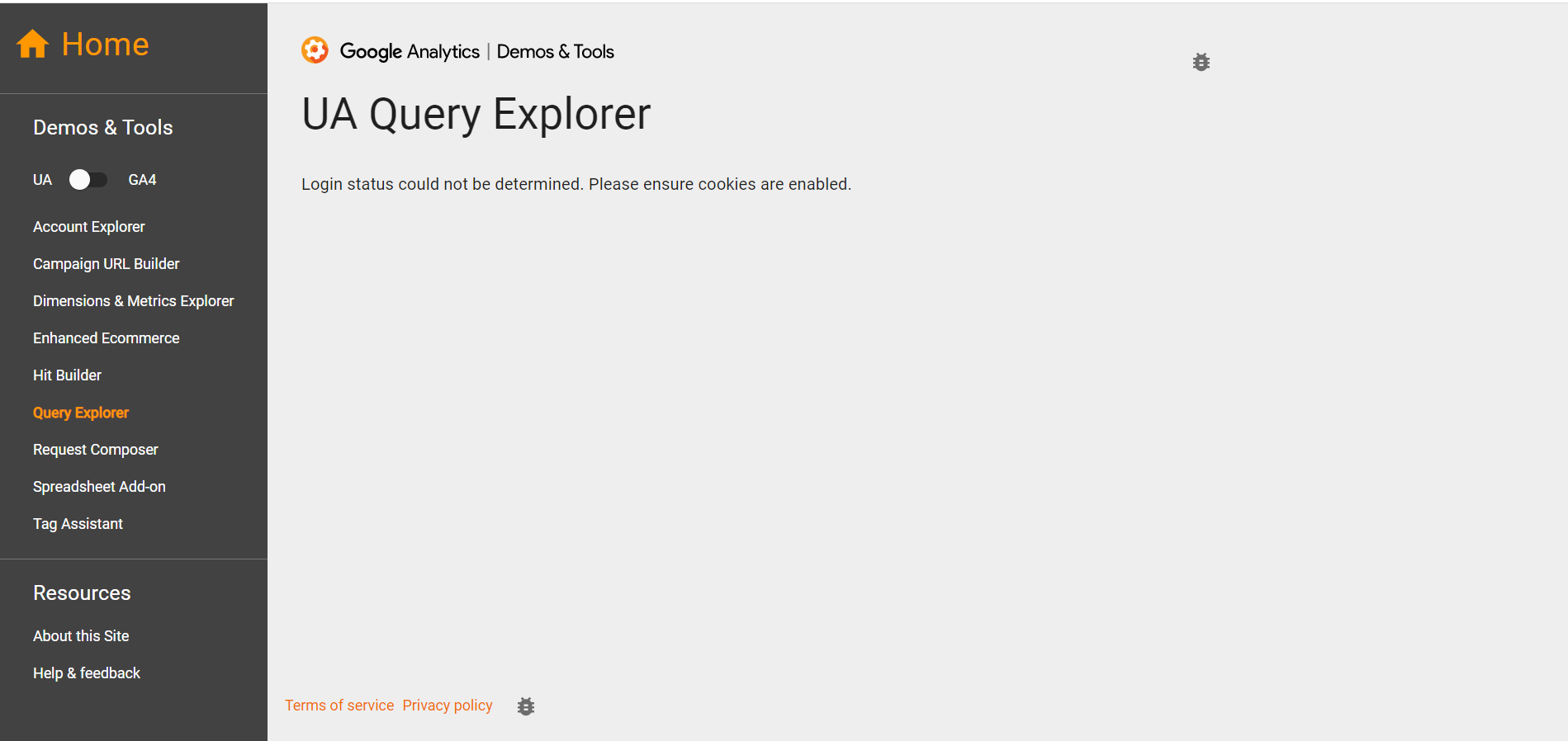
Task: Click the GA4 label beside the switch
Action: click(142, 180)
